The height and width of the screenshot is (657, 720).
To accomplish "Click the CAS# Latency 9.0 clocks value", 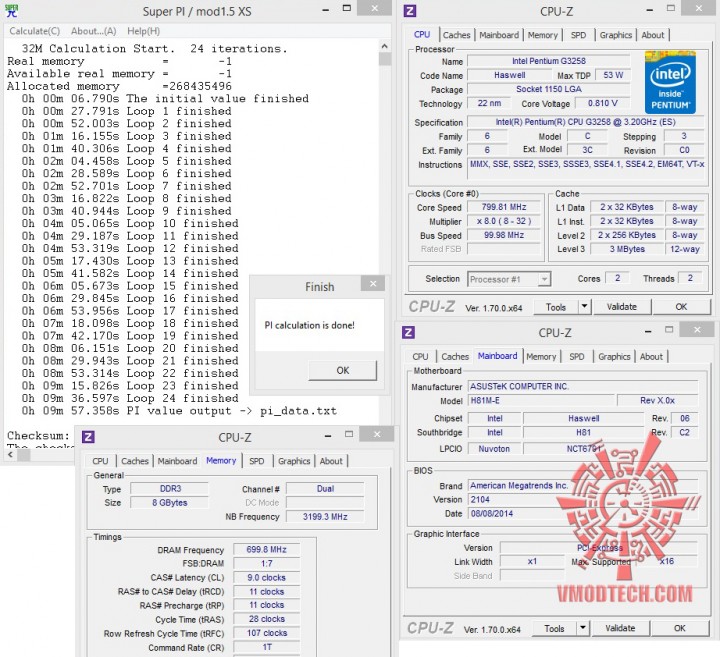I will (266, 578).
